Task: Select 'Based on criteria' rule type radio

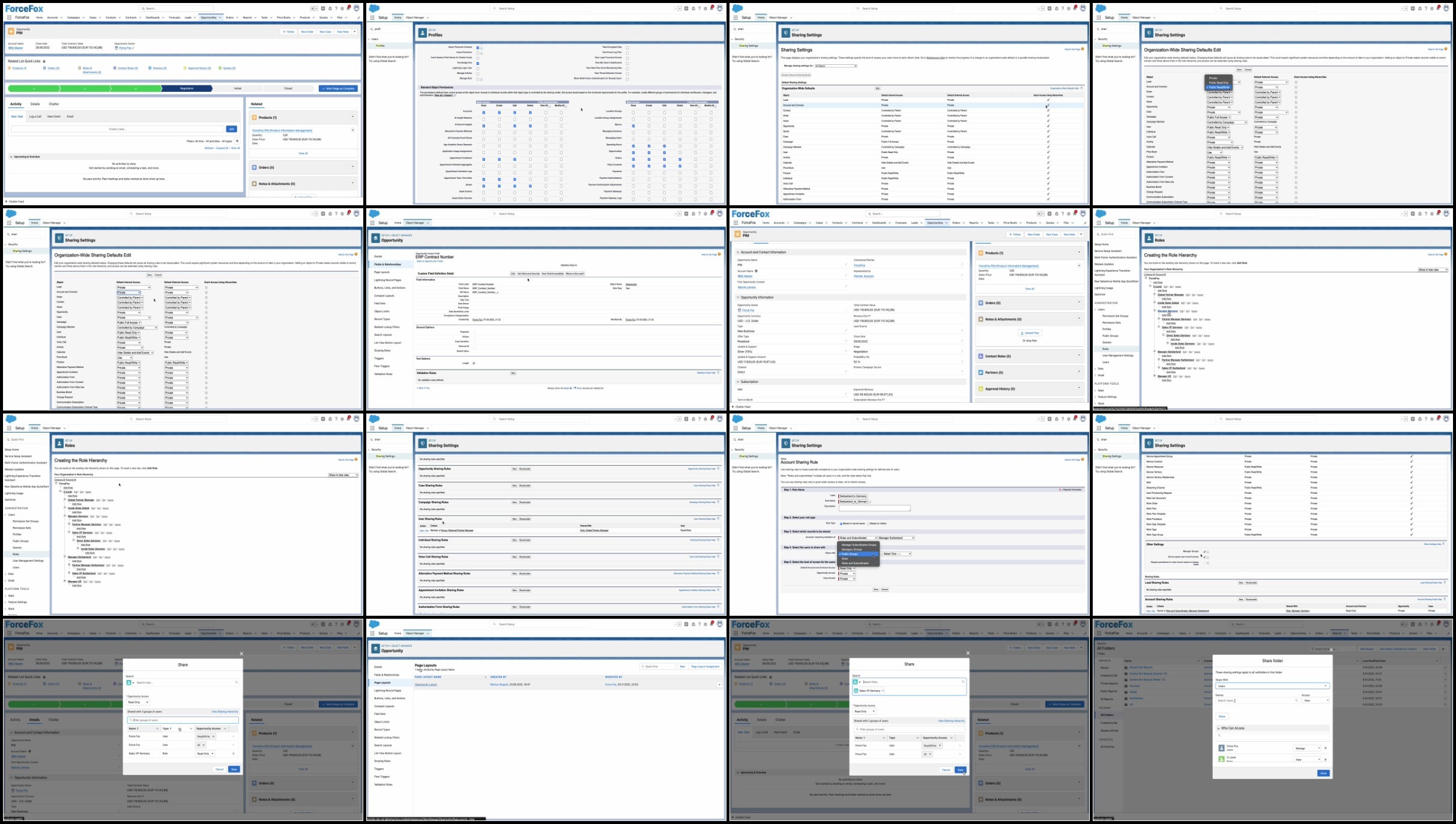Action: click(868, 524)
